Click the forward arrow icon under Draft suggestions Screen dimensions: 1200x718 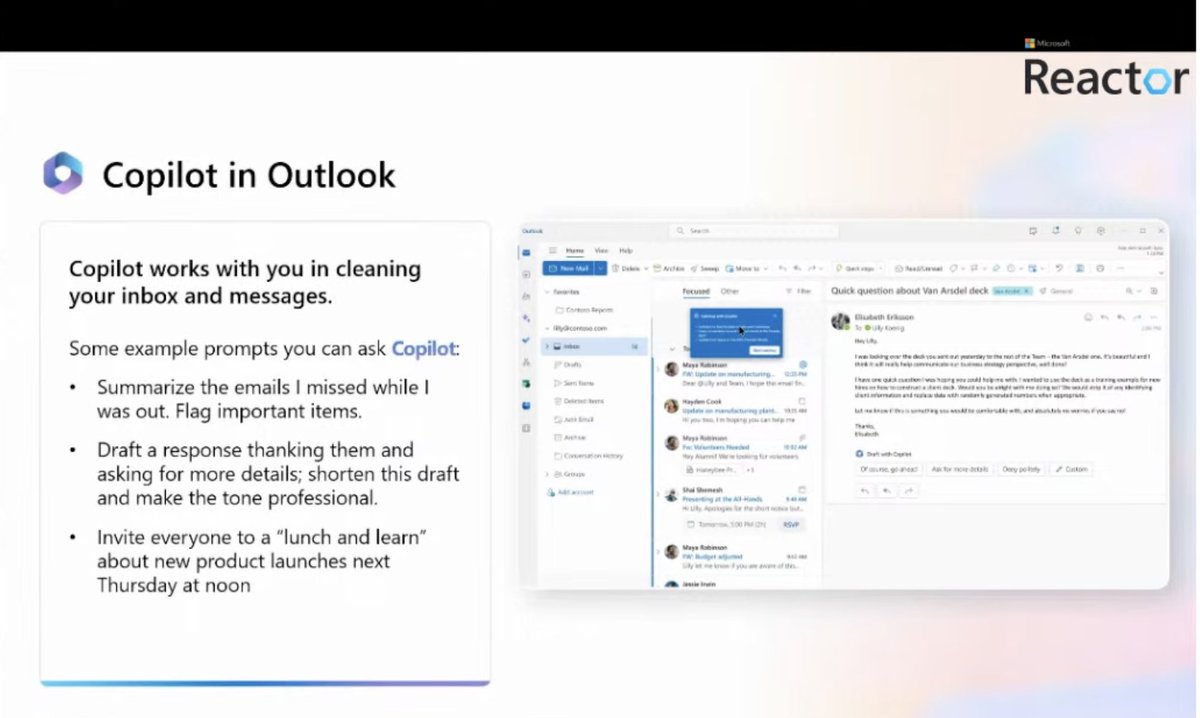[x=908, y=491]
